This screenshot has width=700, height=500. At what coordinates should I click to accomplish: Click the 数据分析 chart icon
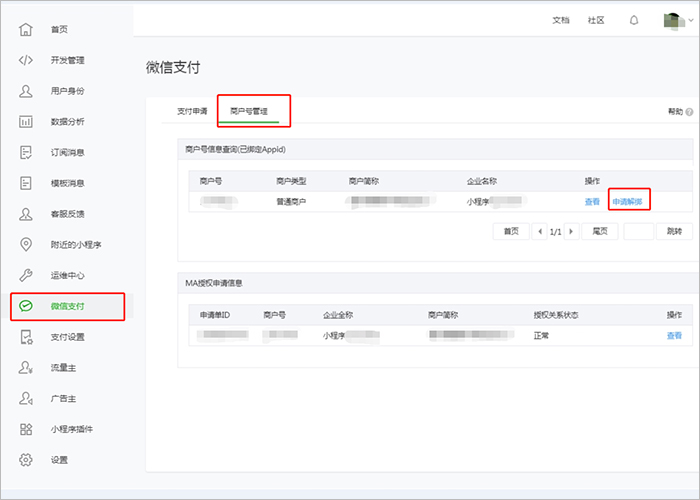[26, 121]
